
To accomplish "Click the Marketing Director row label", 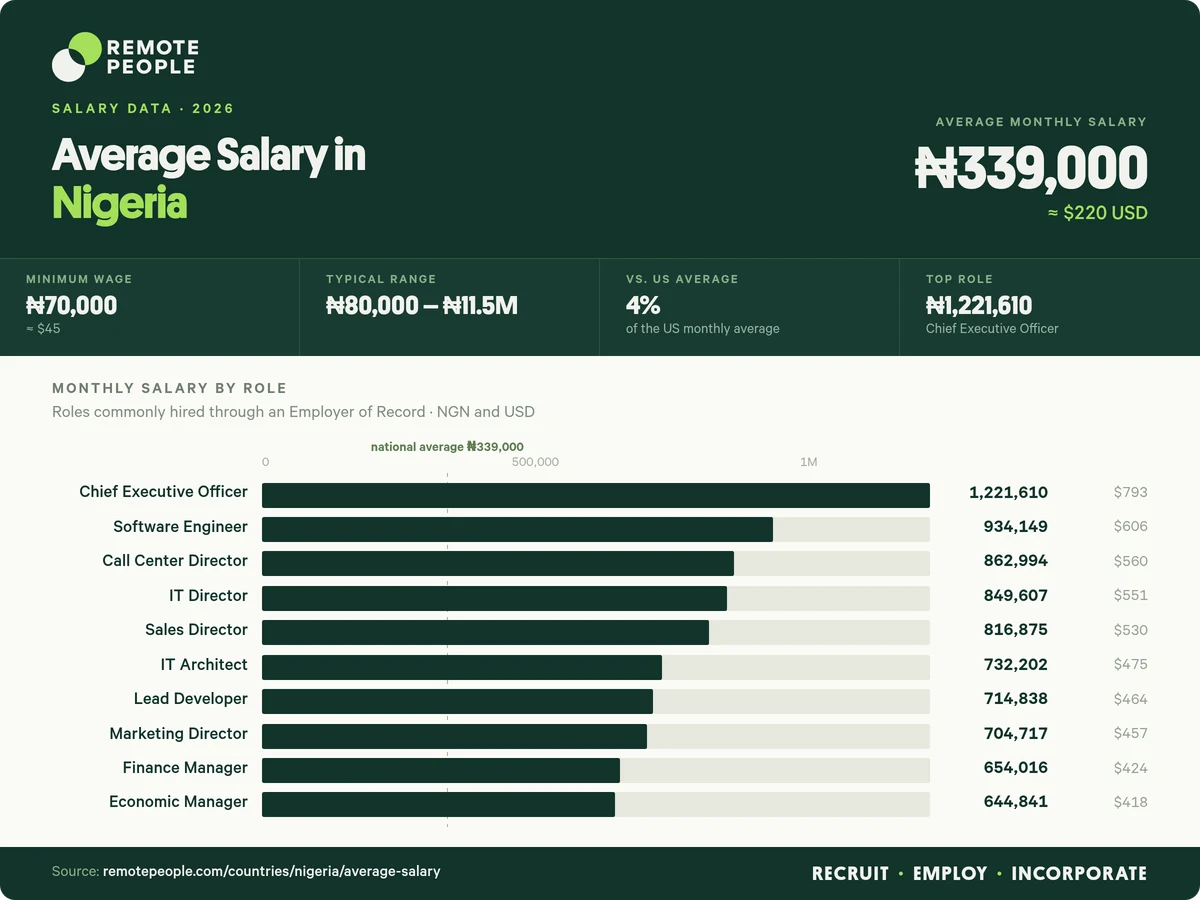I will [179, 733].
